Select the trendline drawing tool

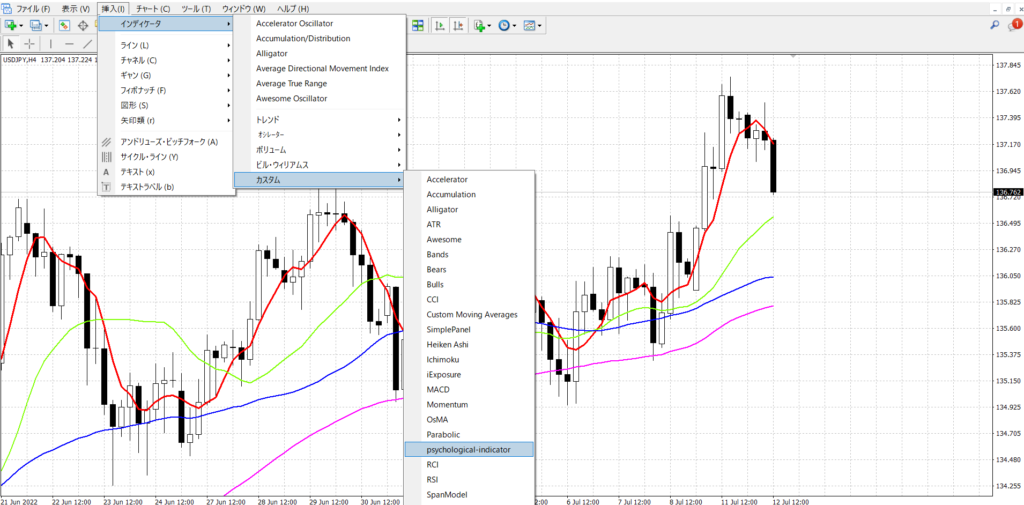[x=88, y=44]
